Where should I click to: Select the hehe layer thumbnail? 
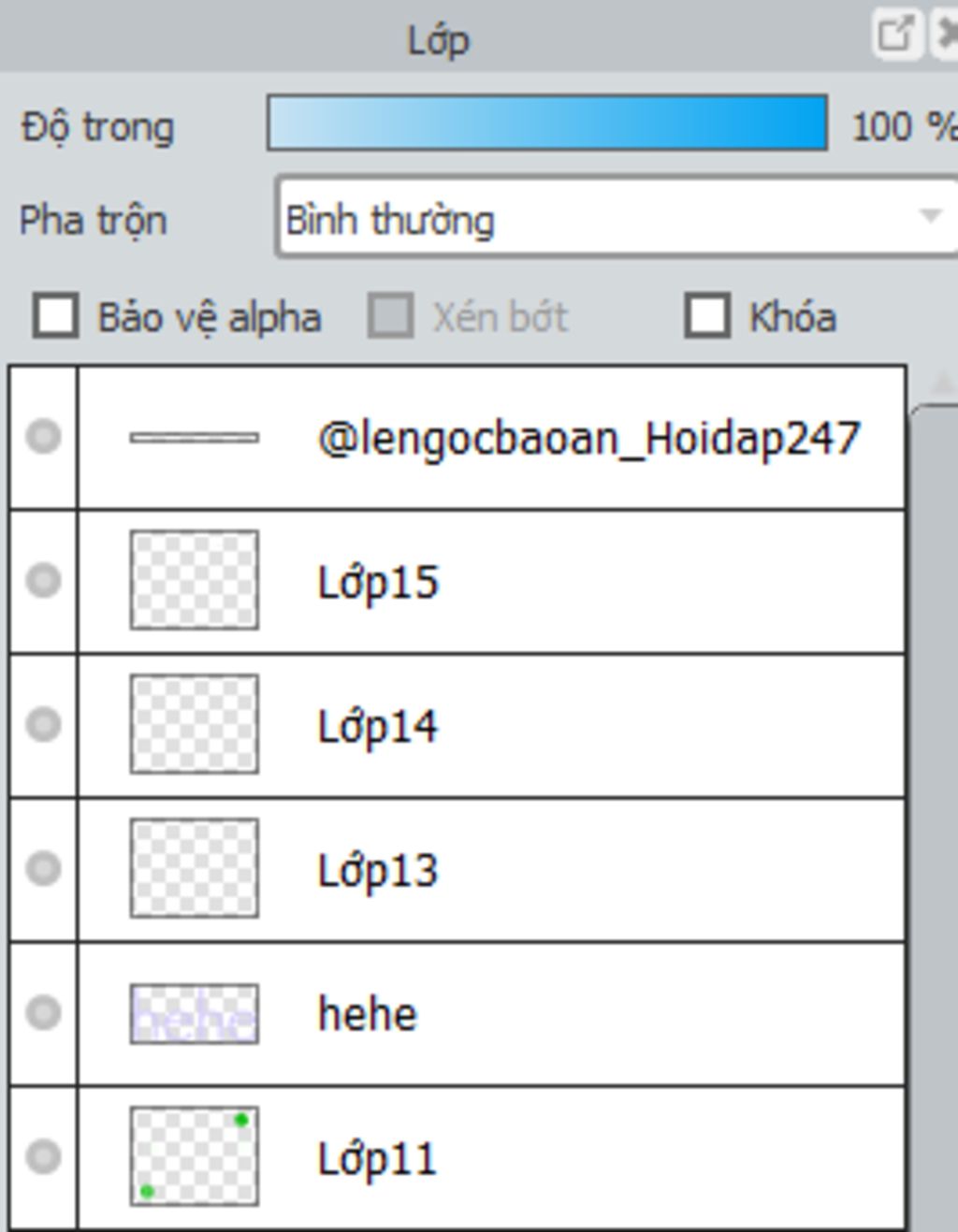pyautogui.click(x=195, y=1014)
